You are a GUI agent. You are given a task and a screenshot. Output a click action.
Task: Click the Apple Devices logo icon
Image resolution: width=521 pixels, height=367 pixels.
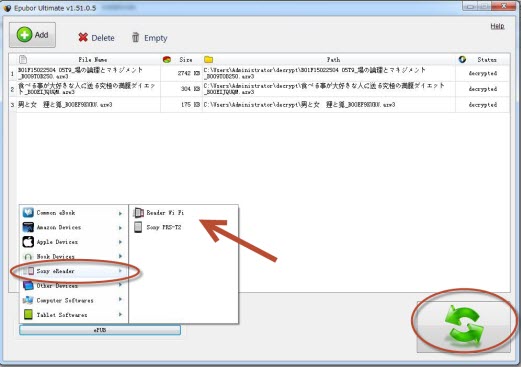[x=28, y=242]
